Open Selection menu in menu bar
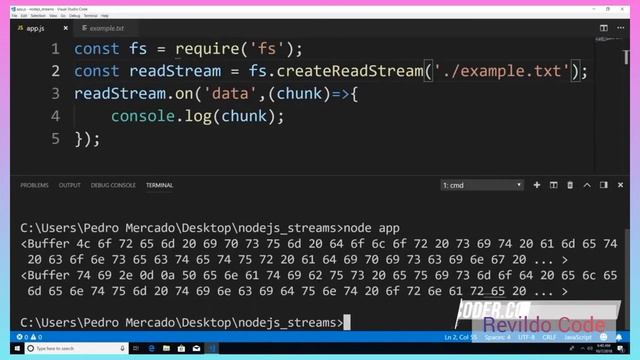The height and width of the screenshot is (360, 640). (38, 16)
